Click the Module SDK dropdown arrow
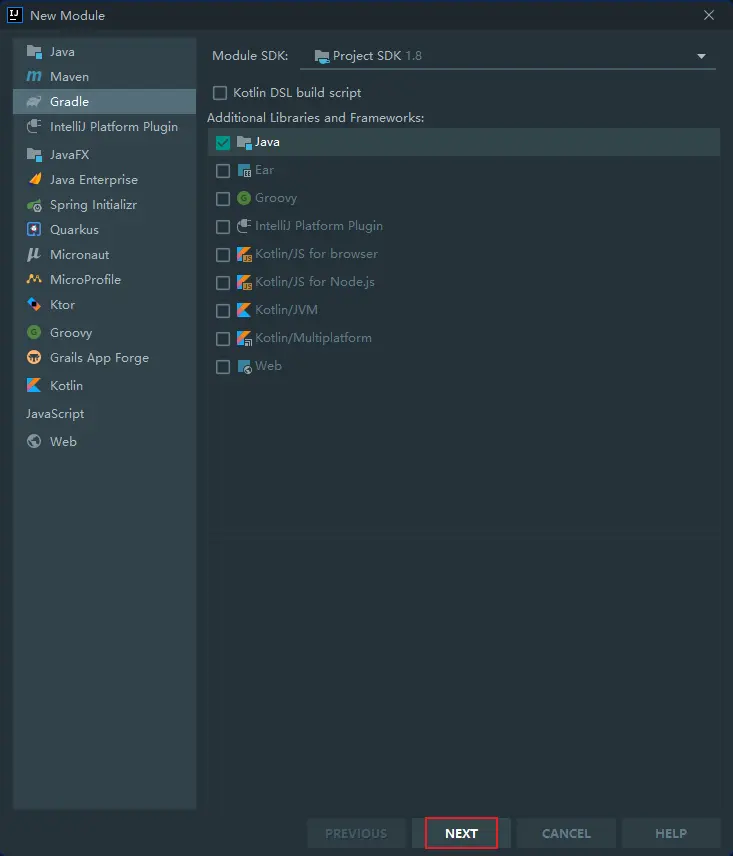Screen dimensions: 733x856 point(701,56)
